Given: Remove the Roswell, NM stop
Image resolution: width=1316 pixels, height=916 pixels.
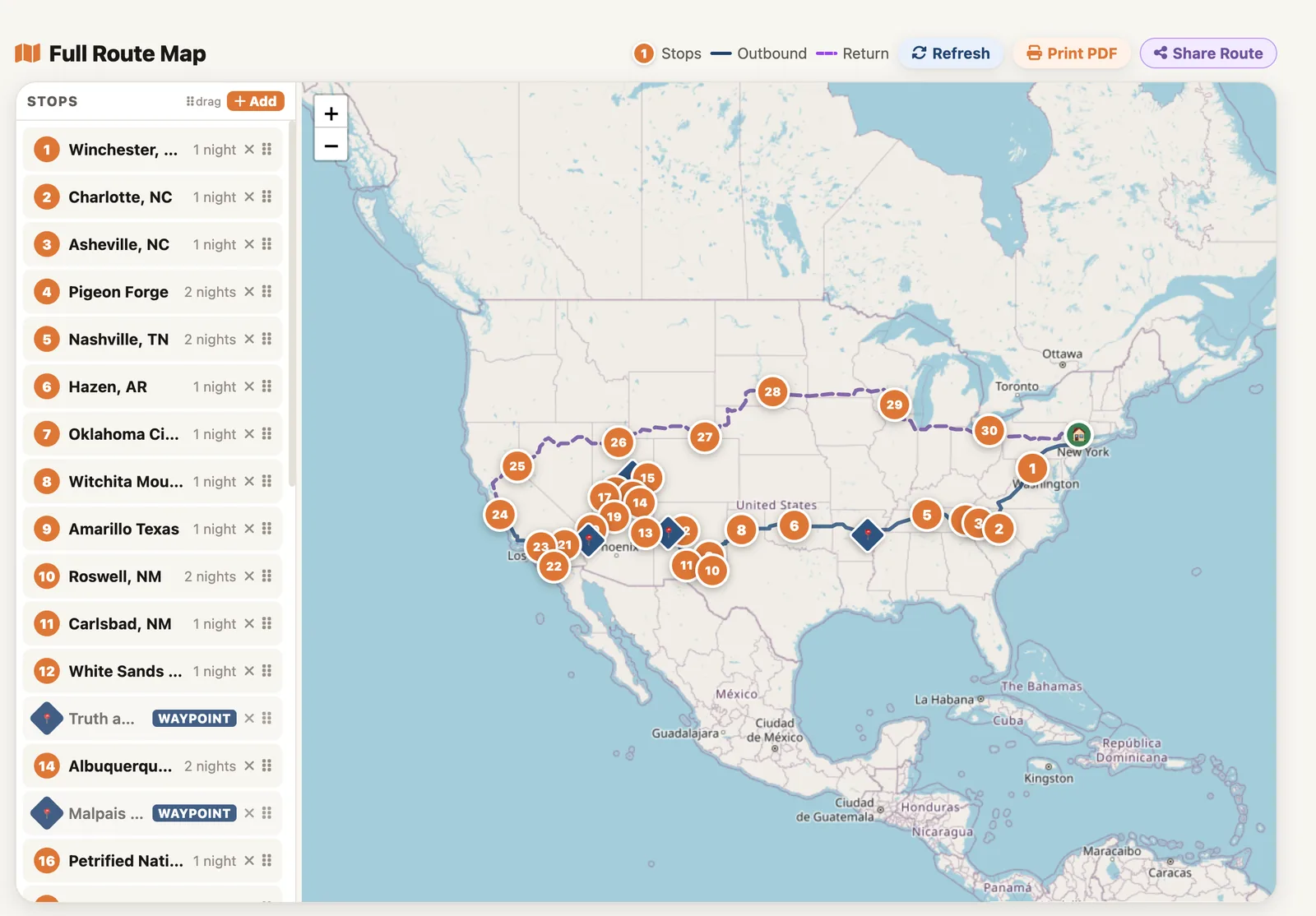Looking at the screenshot, I should pyautogui.click(x=249, y=576).
